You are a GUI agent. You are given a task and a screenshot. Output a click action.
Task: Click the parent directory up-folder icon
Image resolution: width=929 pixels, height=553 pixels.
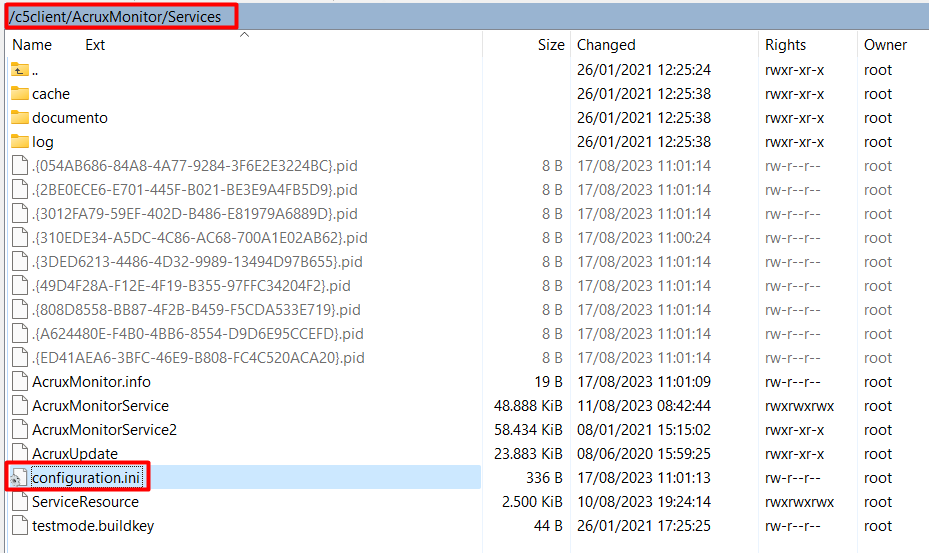click(x=20, y=70)
